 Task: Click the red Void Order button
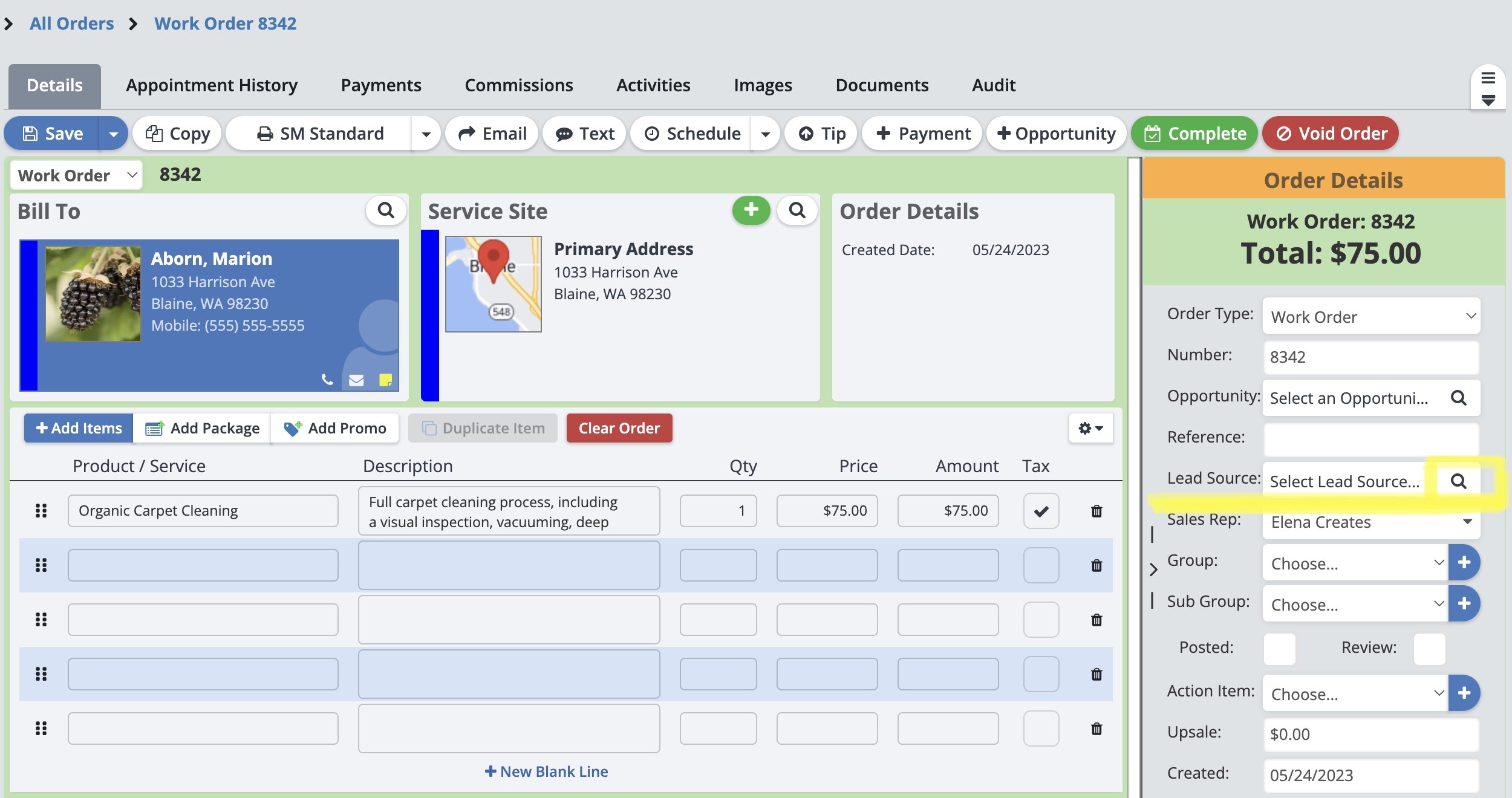coord(1330,134)
